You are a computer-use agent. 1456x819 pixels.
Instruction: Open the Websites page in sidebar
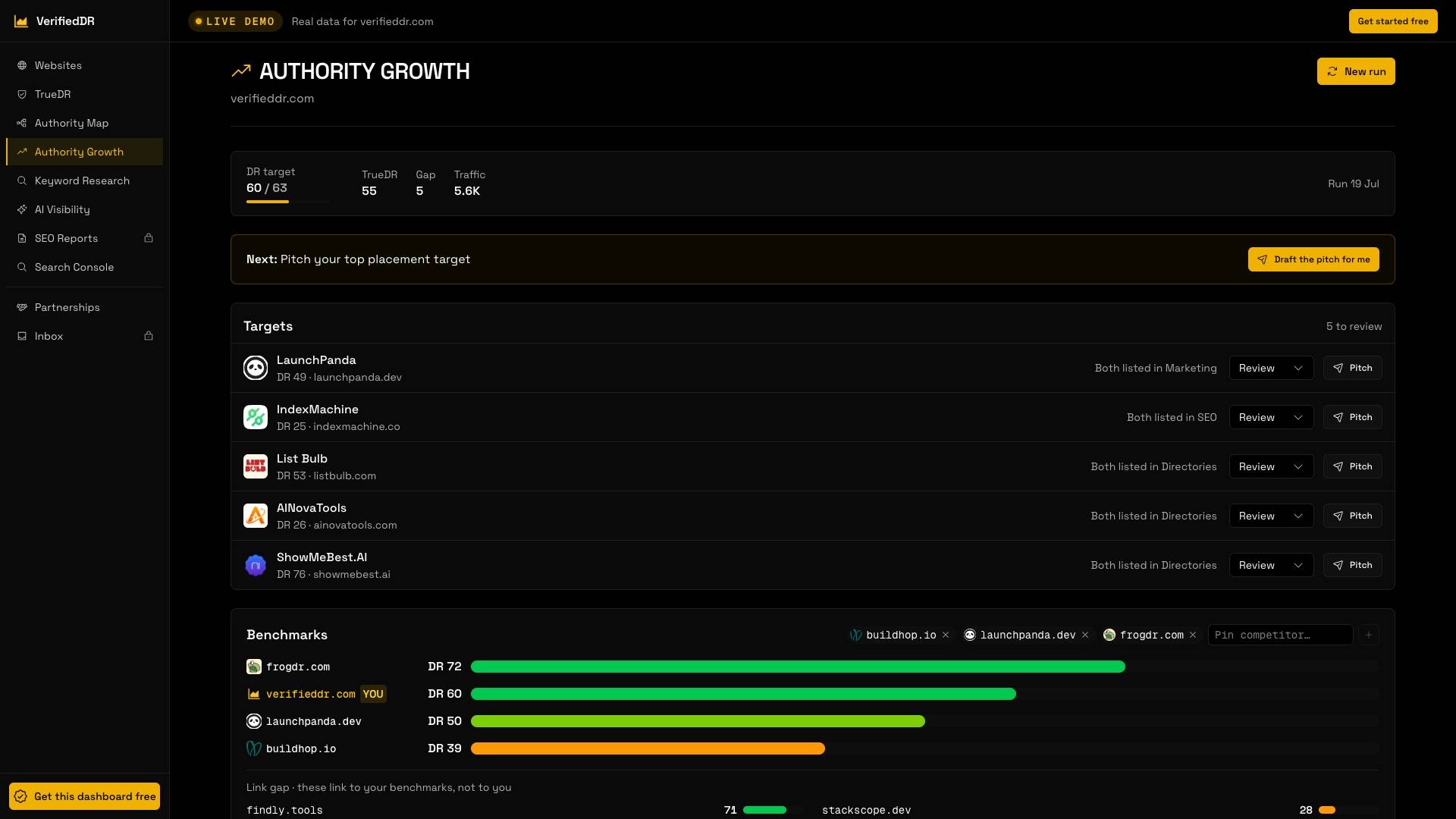point(84,65)
